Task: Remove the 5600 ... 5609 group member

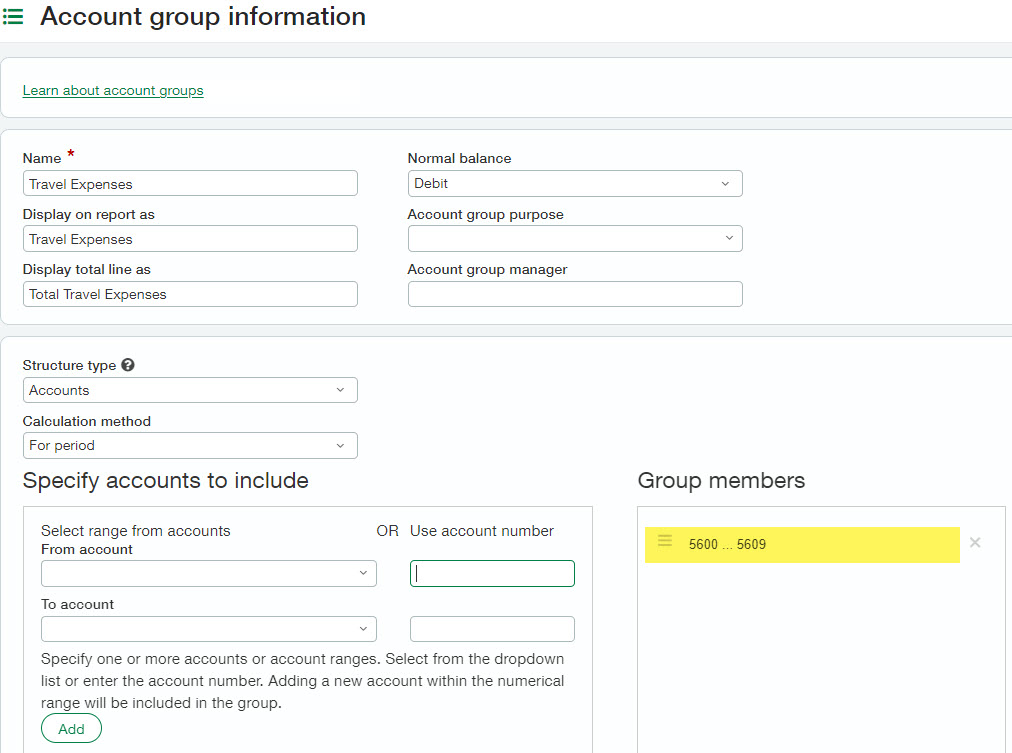Action: 975,543
